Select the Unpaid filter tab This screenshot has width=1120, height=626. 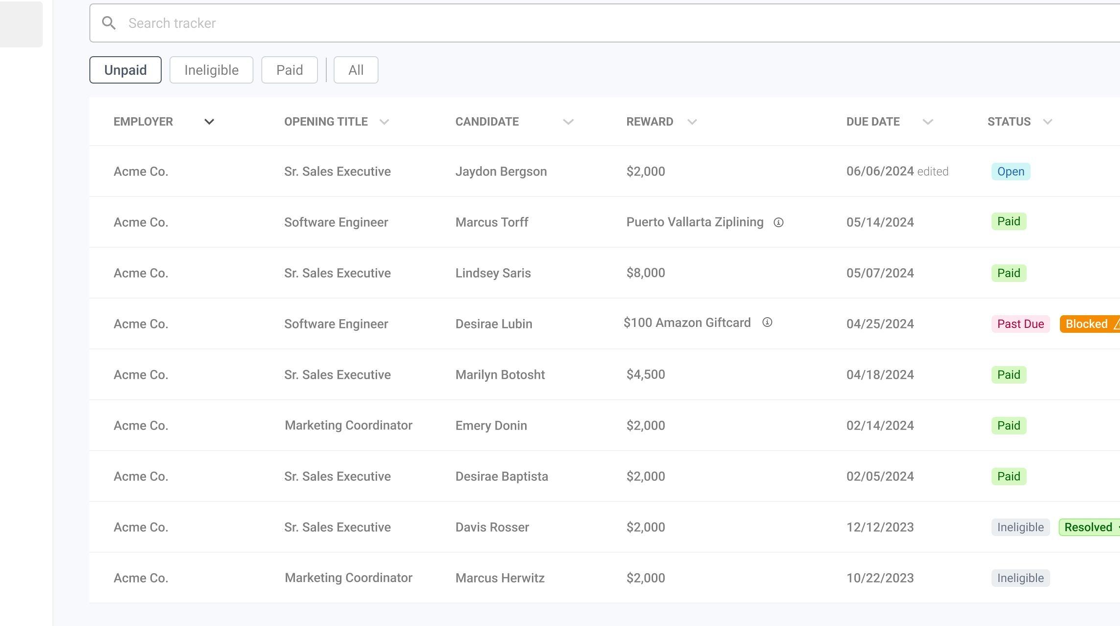tap(125, 70)
